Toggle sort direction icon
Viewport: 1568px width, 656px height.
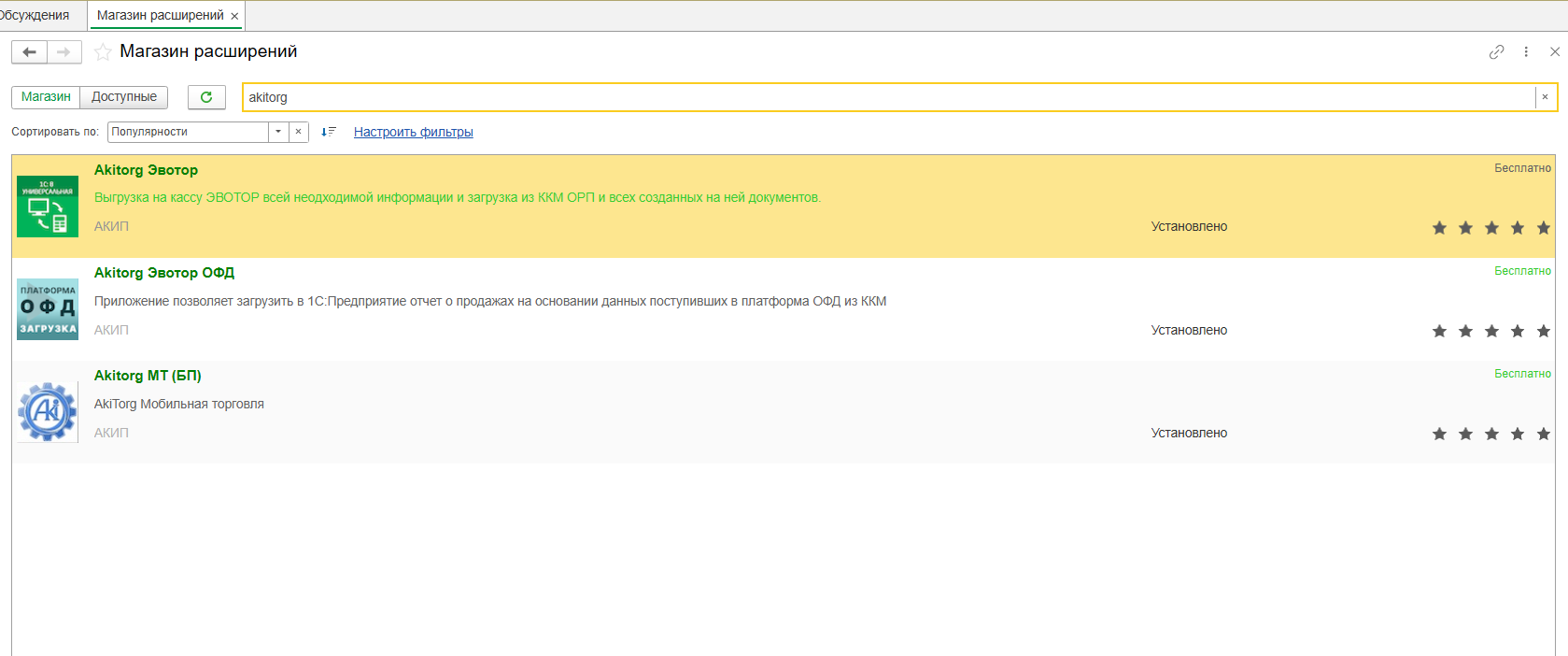point(328,132)
